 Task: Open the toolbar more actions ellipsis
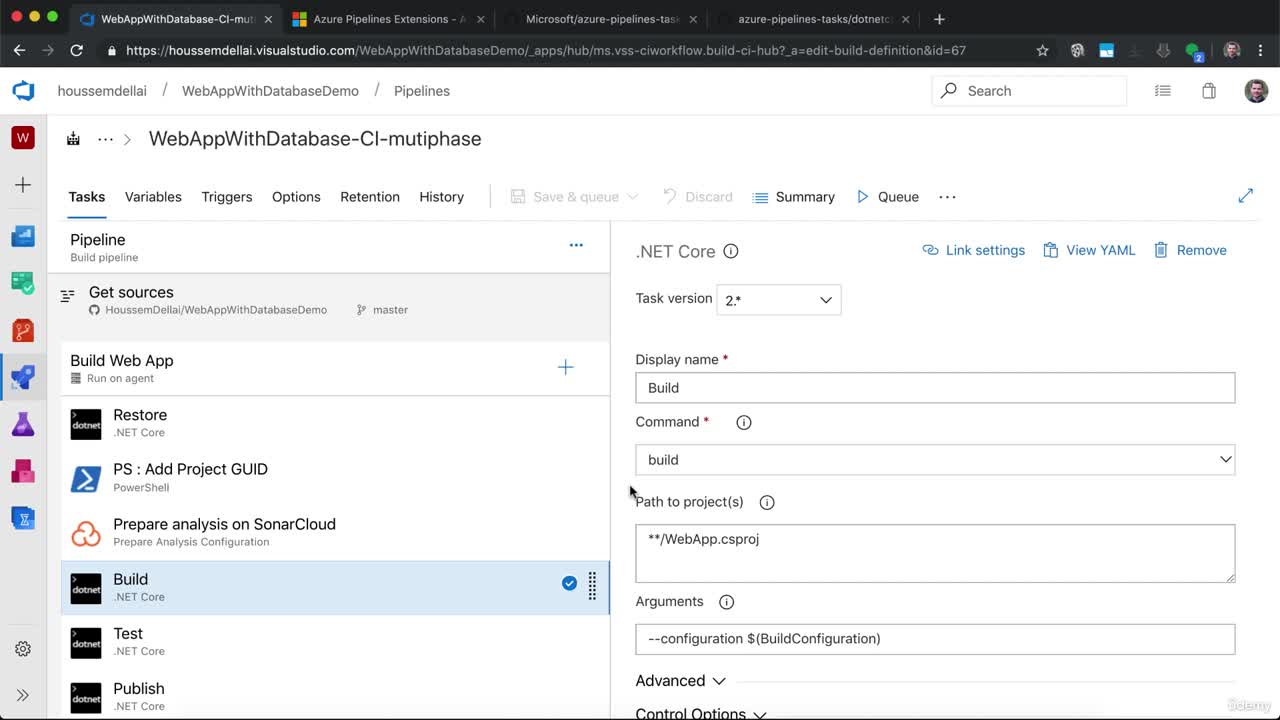coord(947,197)
